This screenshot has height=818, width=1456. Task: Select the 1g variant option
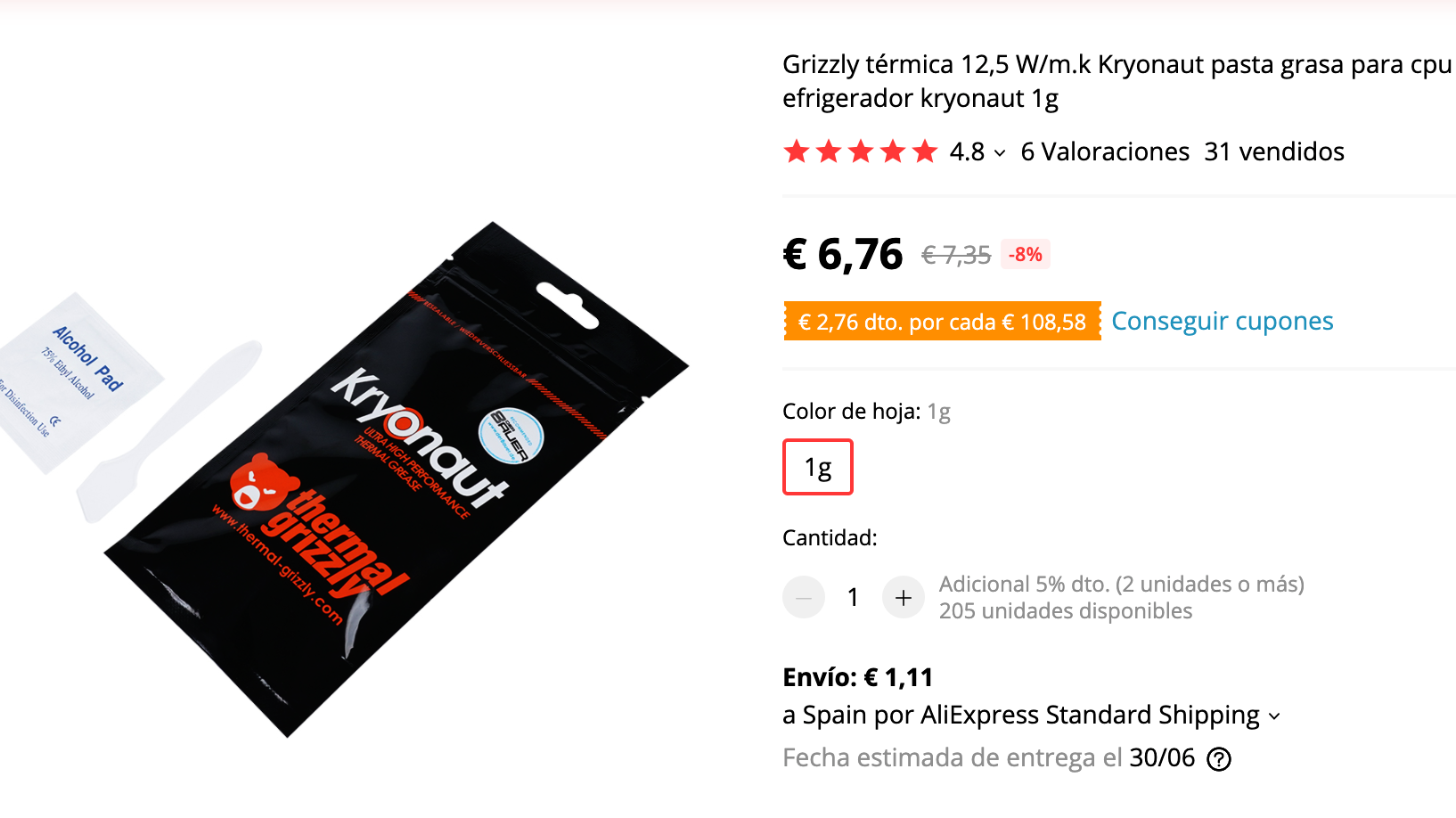pos(817,467)
